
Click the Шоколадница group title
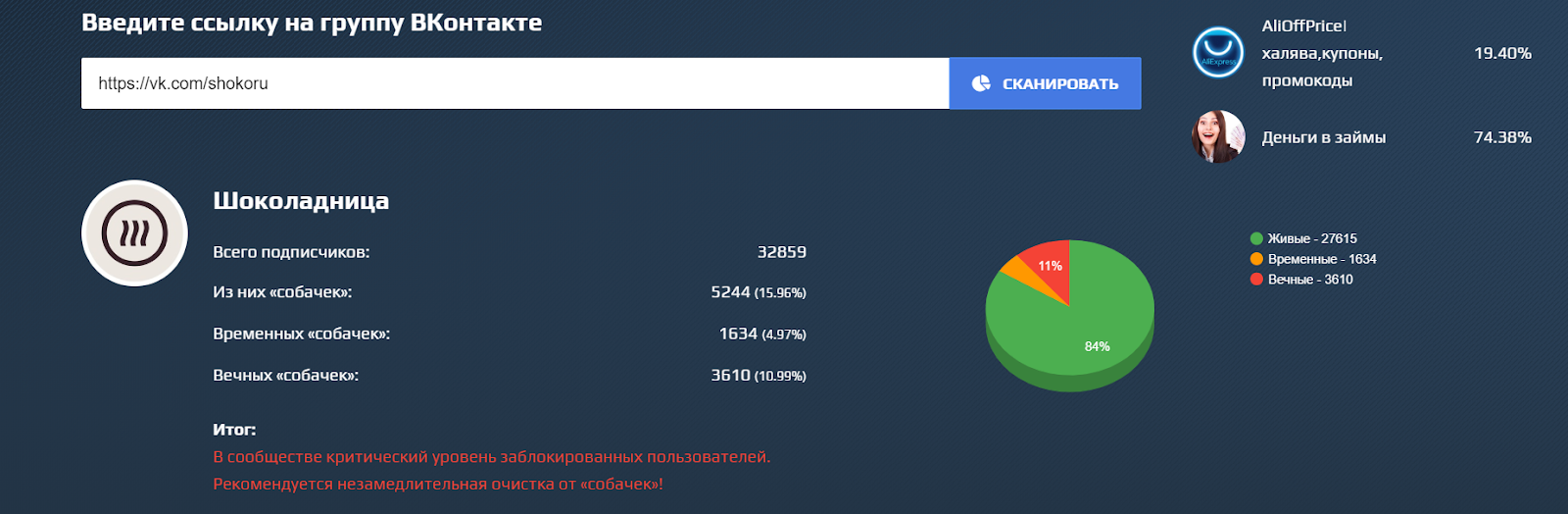[301, 201]
